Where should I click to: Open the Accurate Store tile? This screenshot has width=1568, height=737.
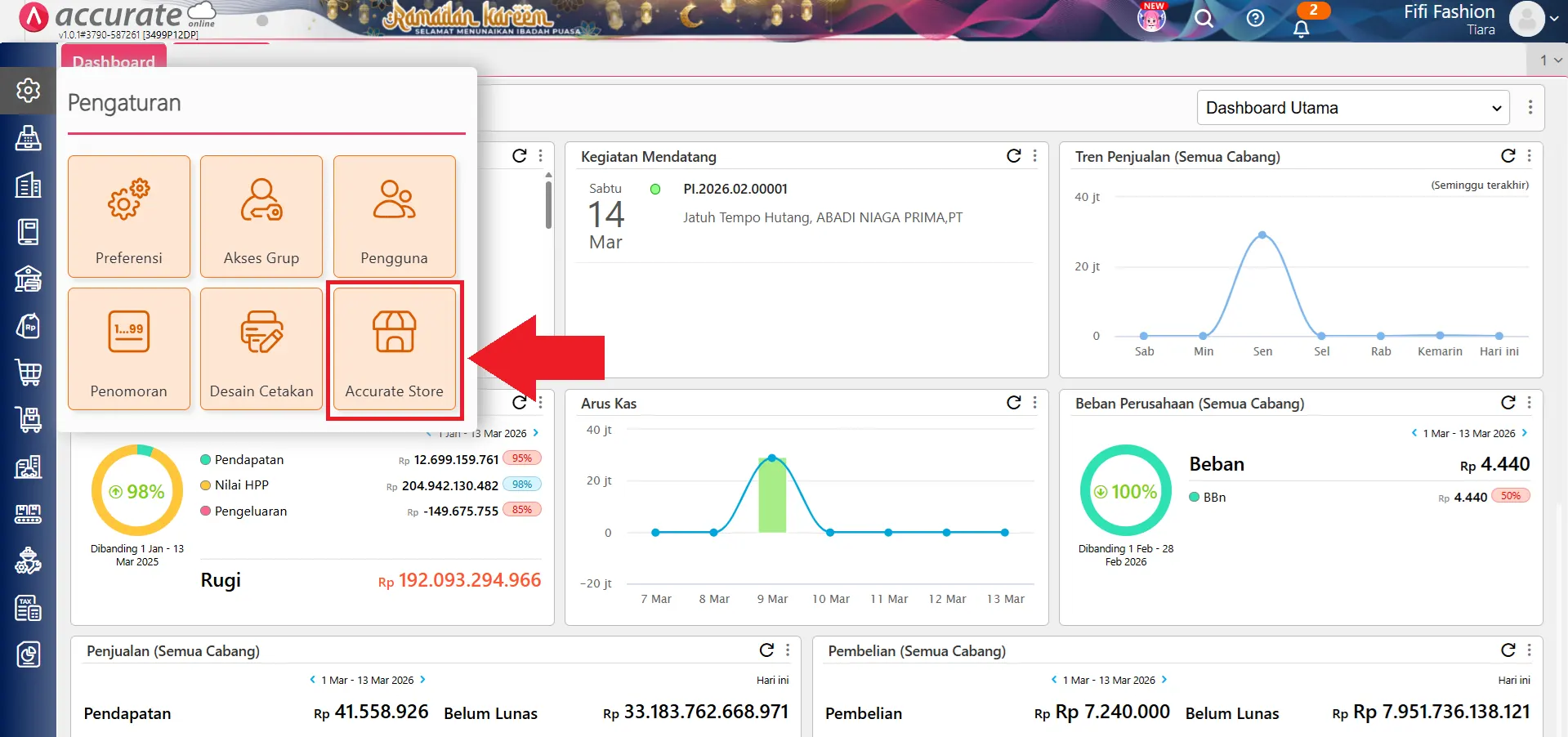pos(394,349)
